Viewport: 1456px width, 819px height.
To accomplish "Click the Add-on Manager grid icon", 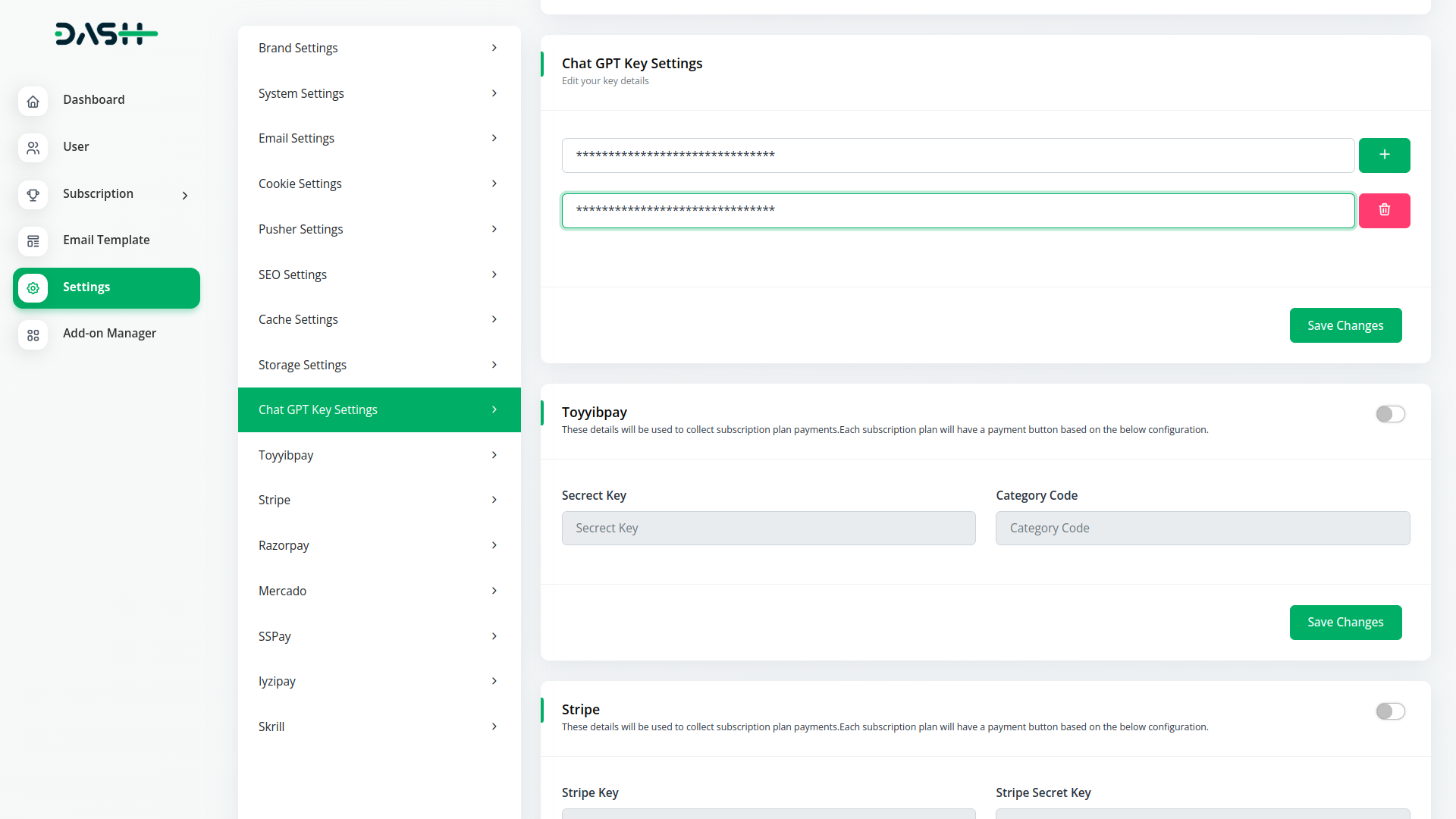I will tap(33, 334).
